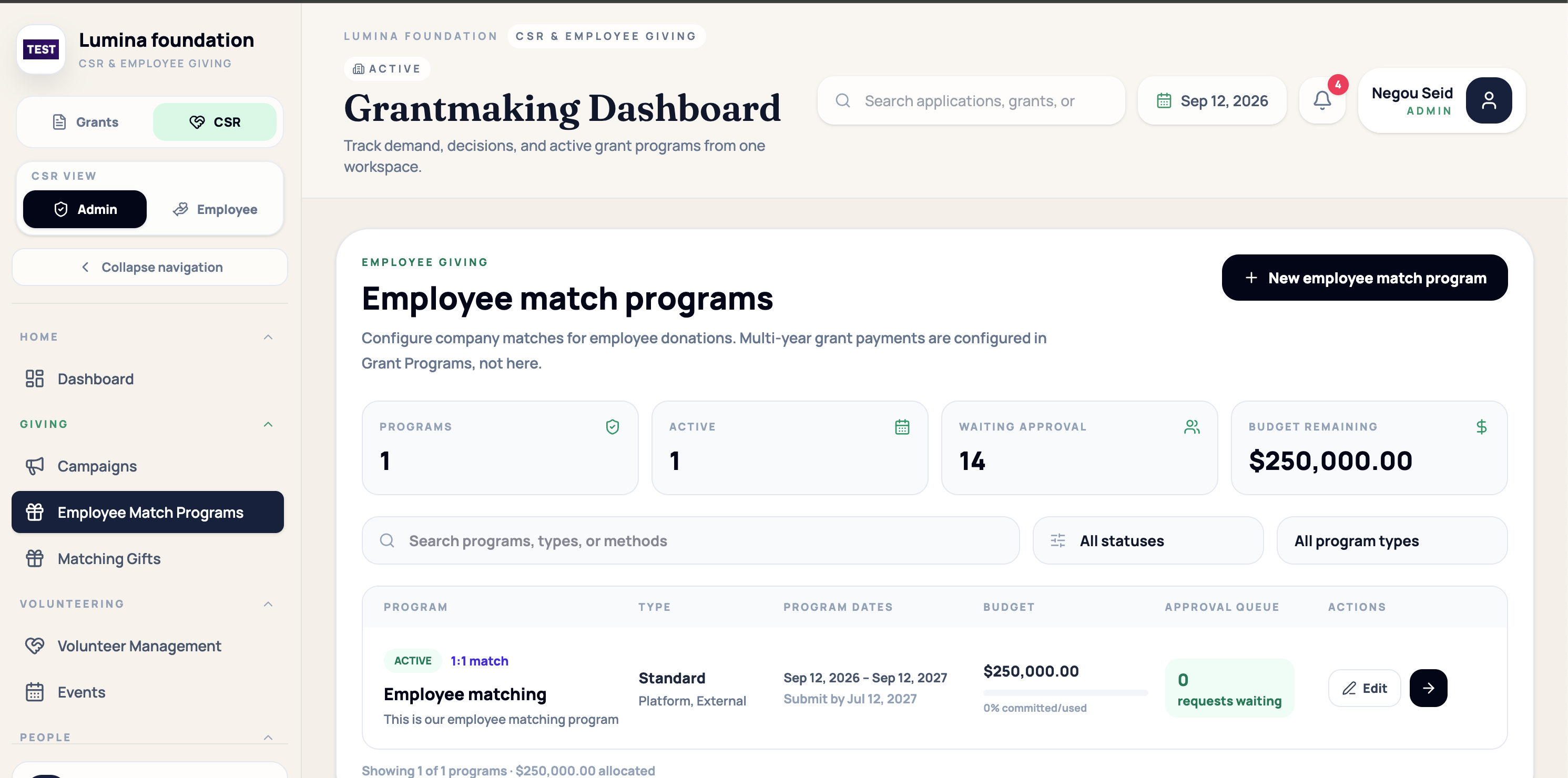Screen dimensions: 1568x778
Task: Switch to the CSR tab
Action: 215,122
